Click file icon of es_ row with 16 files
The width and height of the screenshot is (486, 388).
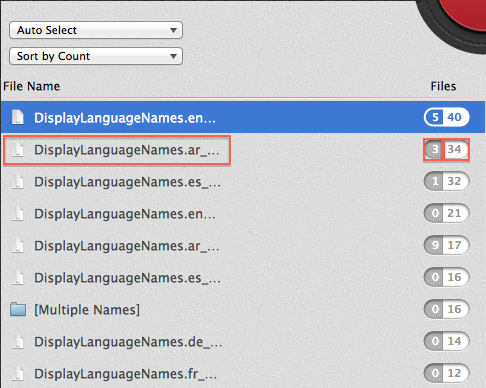pos(18,277)
